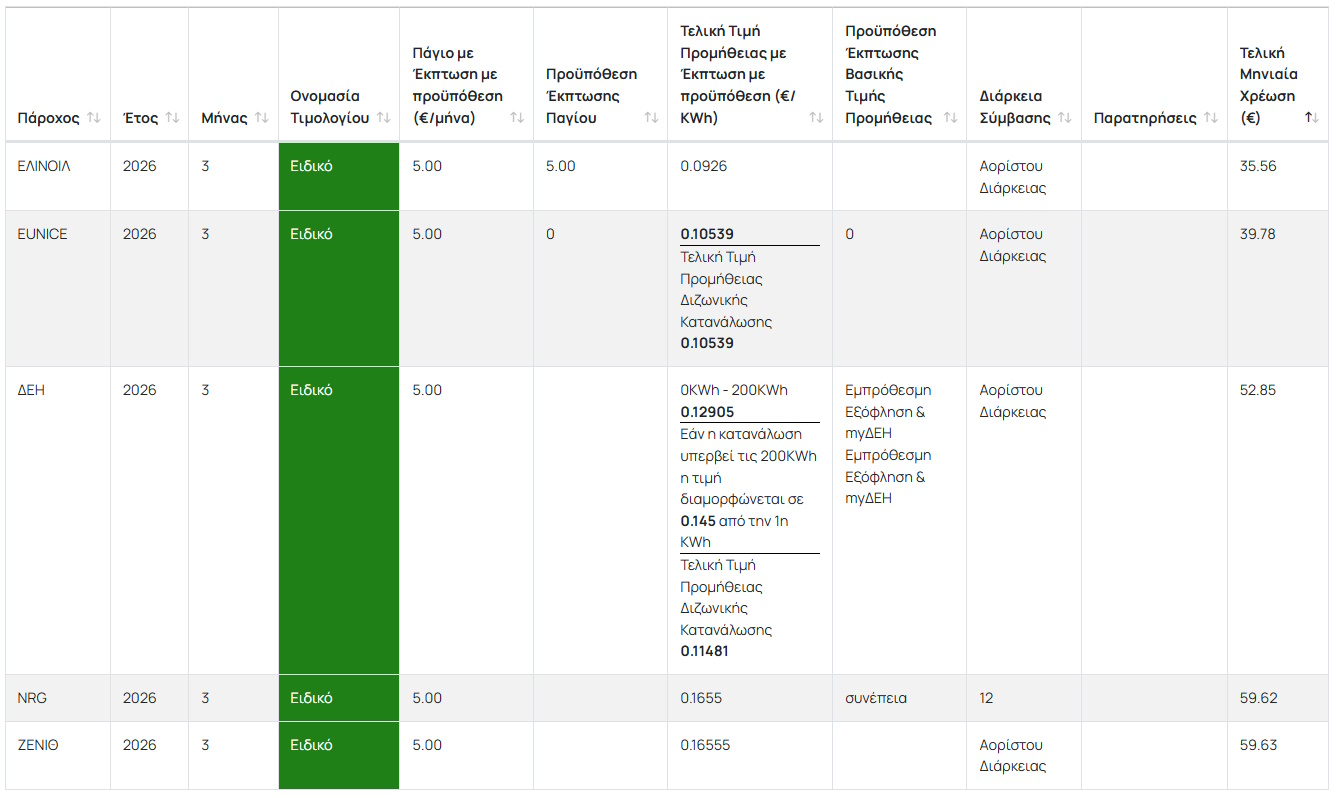Click monthly charge 35.56 cell for ΕΛΙΝΟΙΛ
The width and height of the screenshot is (1338, 798).
1258,166
